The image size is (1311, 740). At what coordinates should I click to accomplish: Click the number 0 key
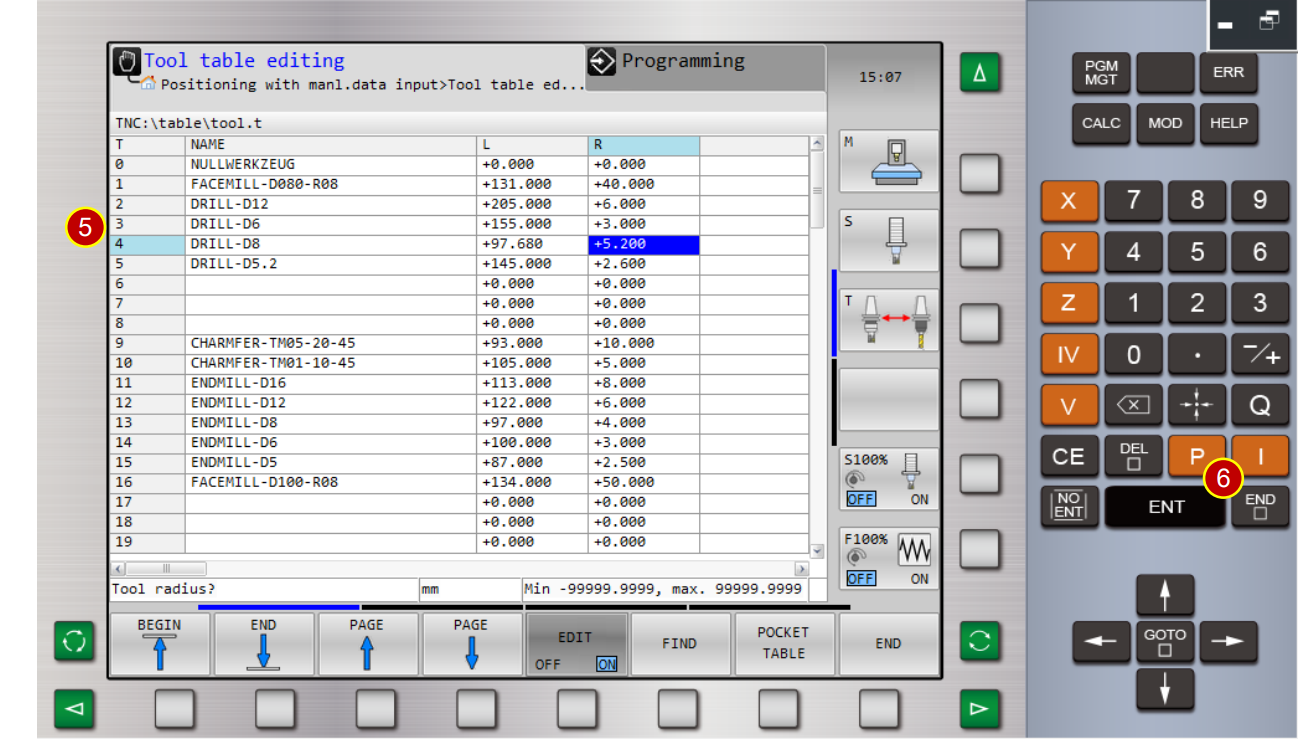[x=1133, y=354]
